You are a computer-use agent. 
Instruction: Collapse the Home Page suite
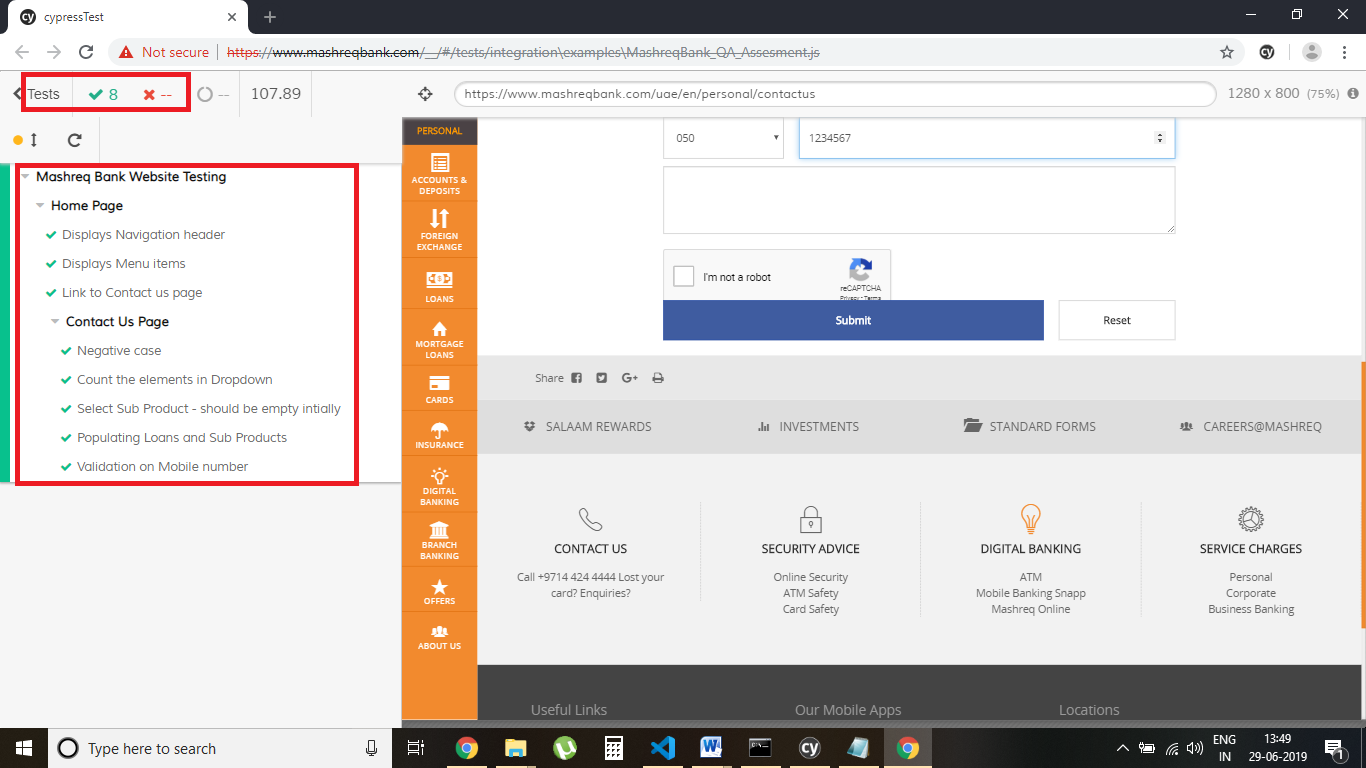tap(40, 206)
